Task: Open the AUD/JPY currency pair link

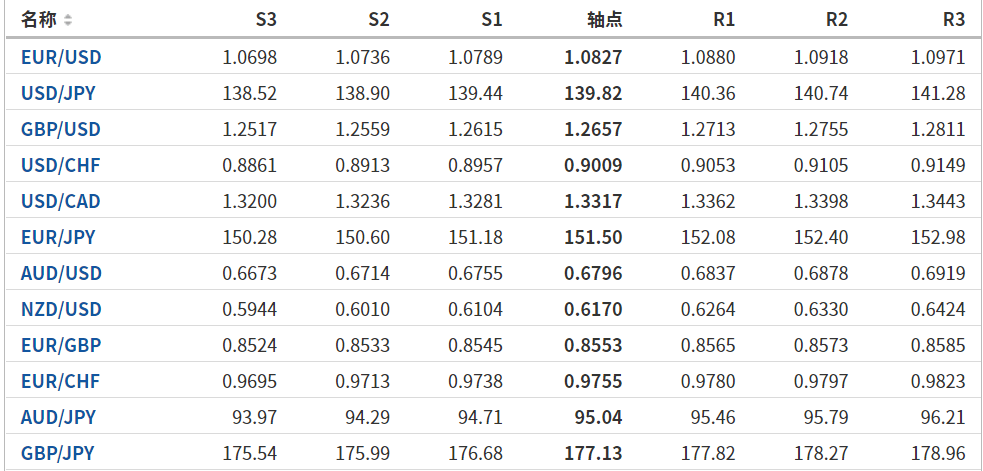Action: click(x=58, y=417)
